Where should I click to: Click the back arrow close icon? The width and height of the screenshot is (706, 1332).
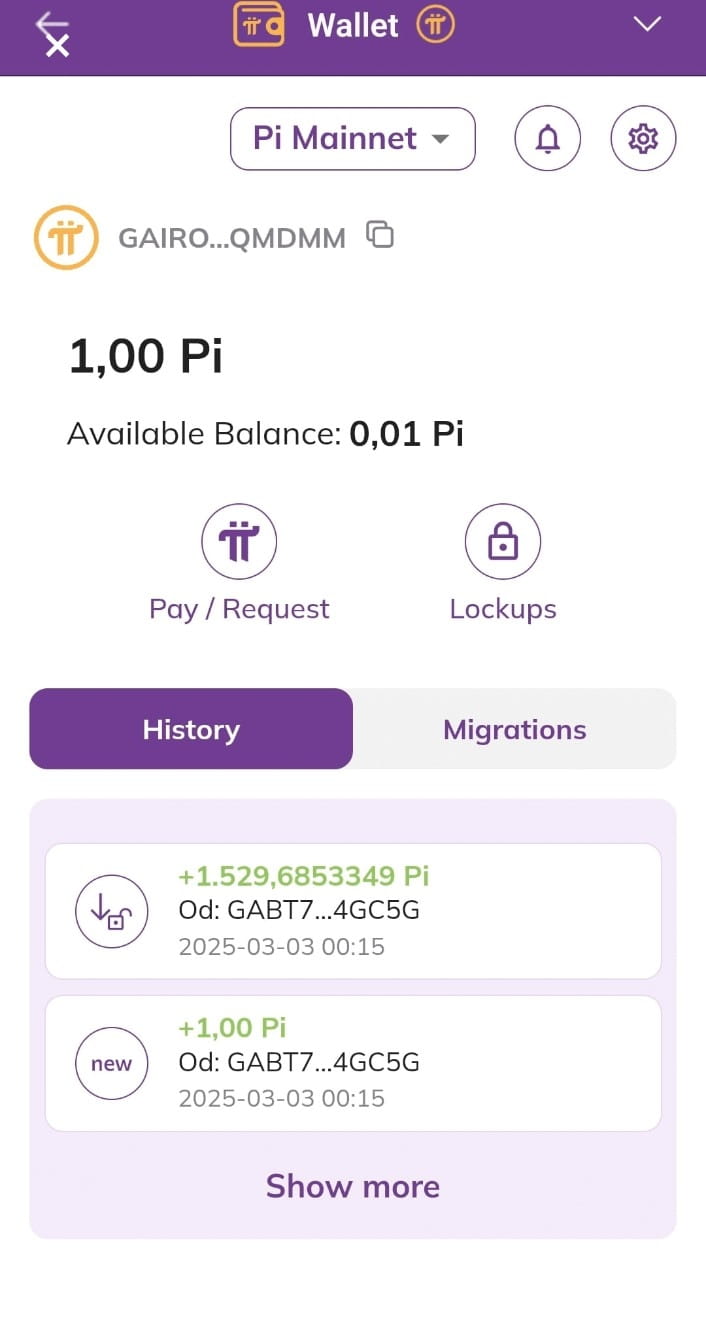[53, 35]
